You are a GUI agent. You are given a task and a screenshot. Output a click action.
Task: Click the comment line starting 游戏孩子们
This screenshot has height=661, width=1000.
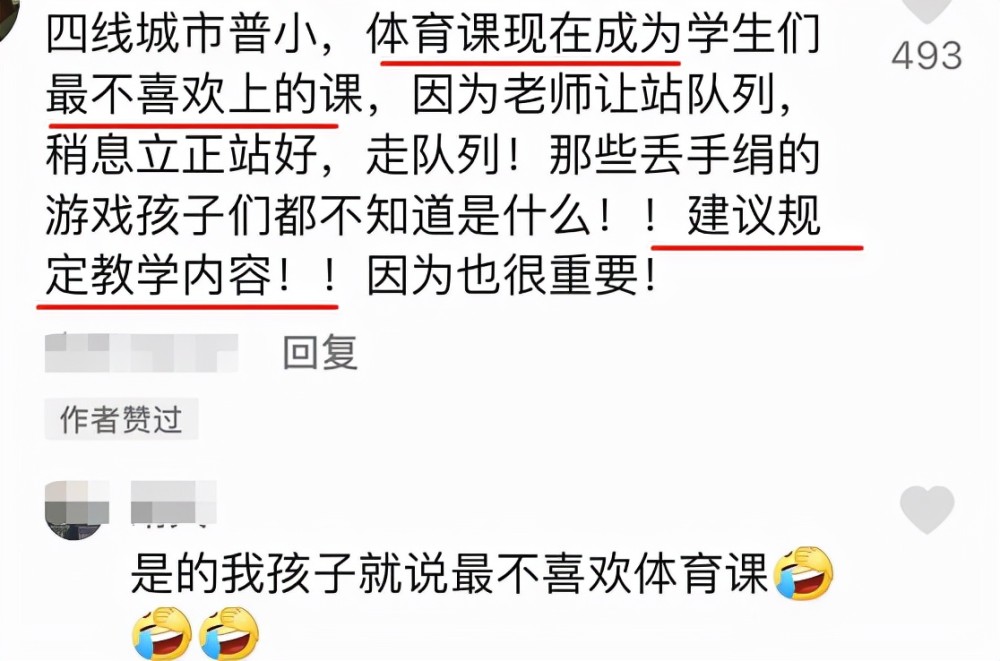click(432, 216)
